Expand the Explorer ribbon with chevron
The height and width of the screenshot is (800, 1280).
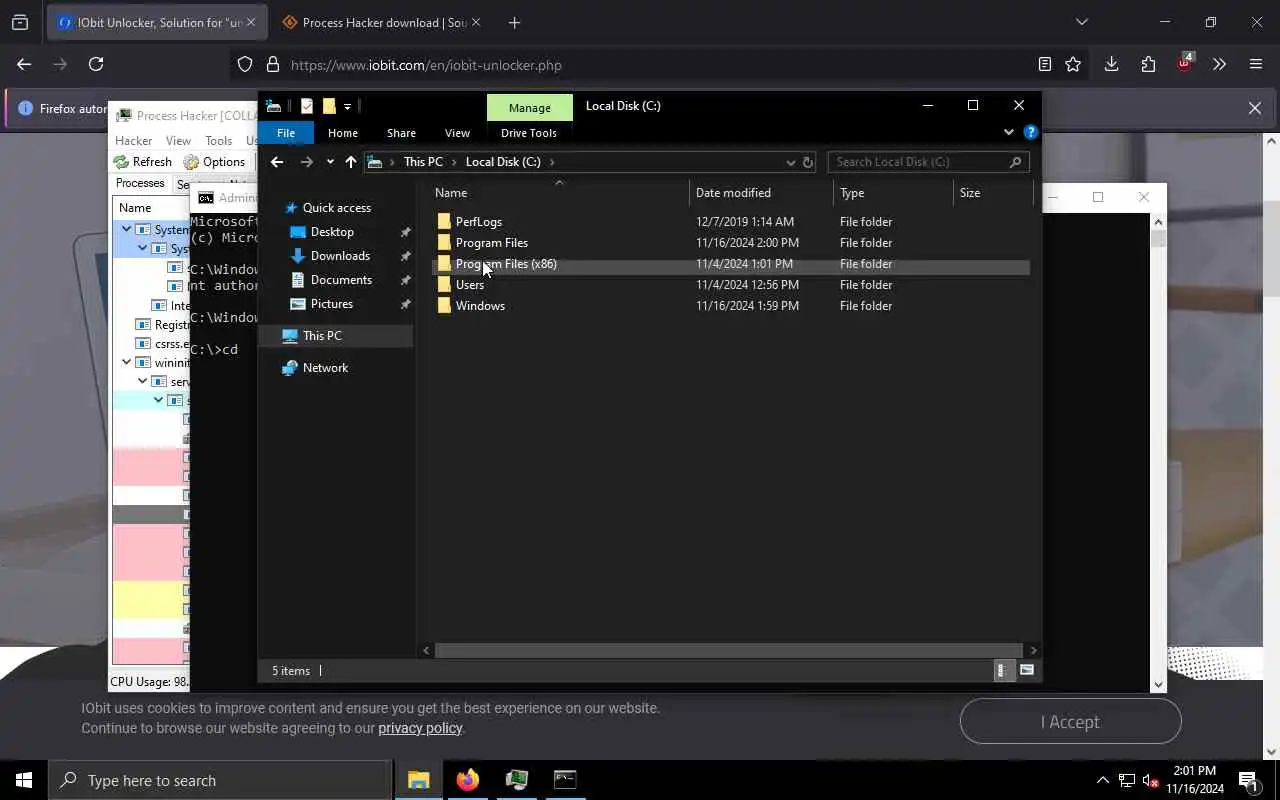coord(1008,132)
